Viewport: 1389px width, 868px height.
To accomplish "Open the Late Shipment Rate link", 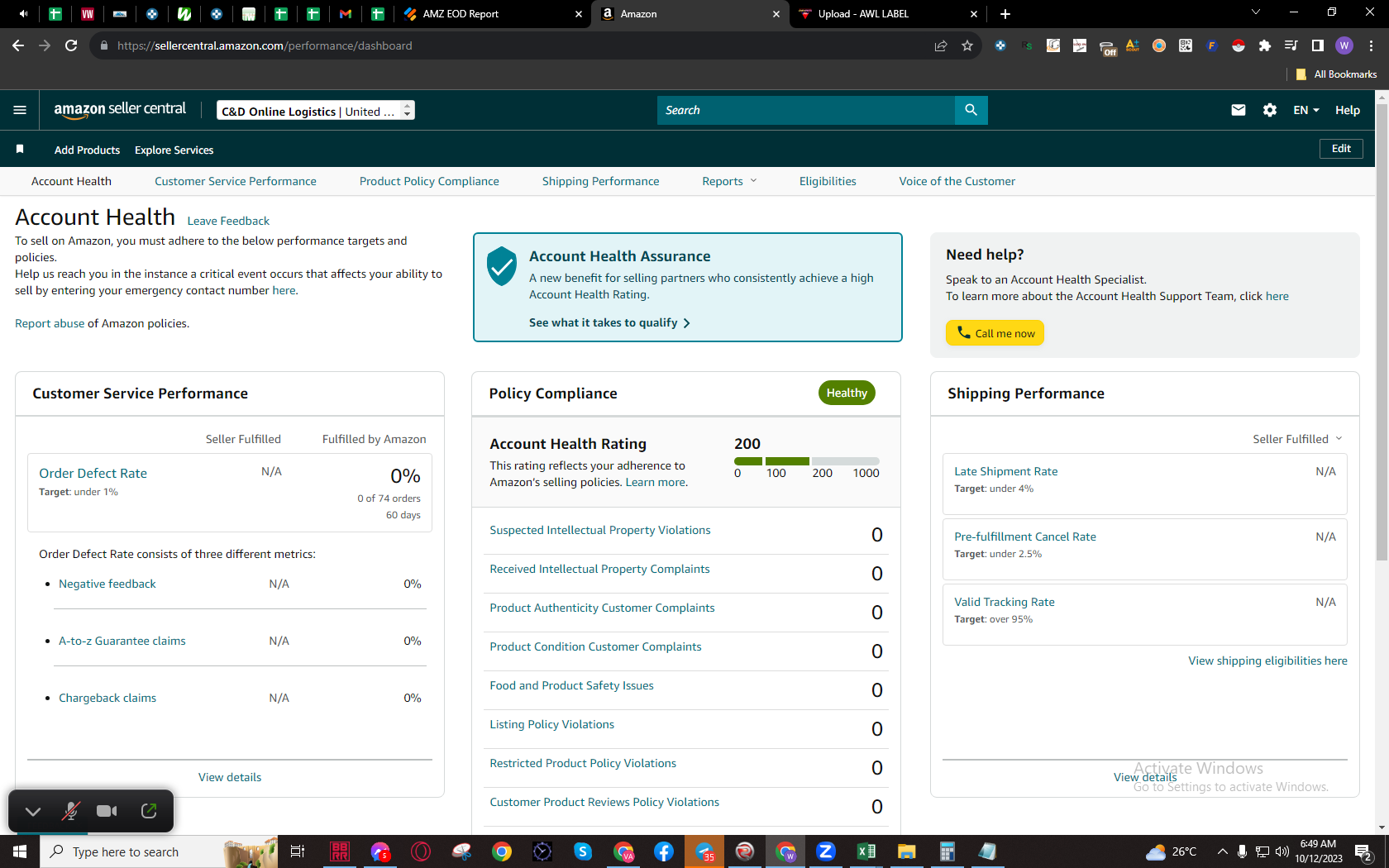I will click(1006, 471).
